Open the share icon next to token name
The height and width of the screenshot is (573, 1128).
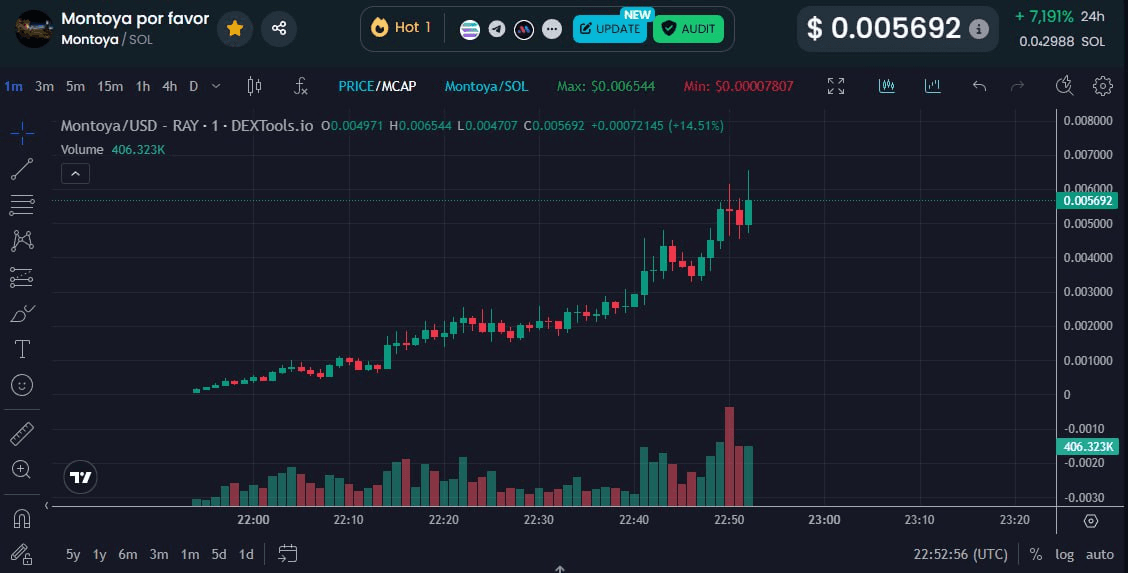coord(279,29)
